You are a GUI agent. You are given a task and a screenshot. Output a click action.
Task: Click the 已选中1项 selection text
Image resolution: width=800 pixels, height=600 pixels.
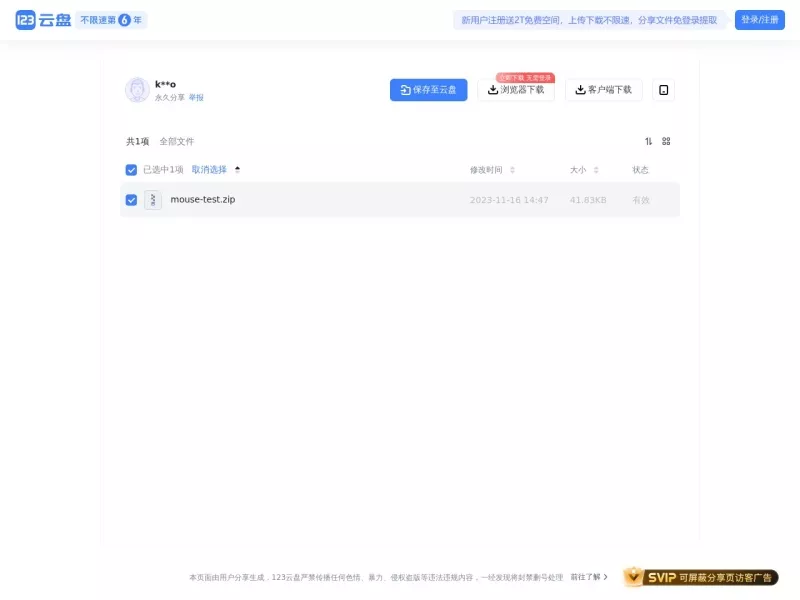(163, 169)
